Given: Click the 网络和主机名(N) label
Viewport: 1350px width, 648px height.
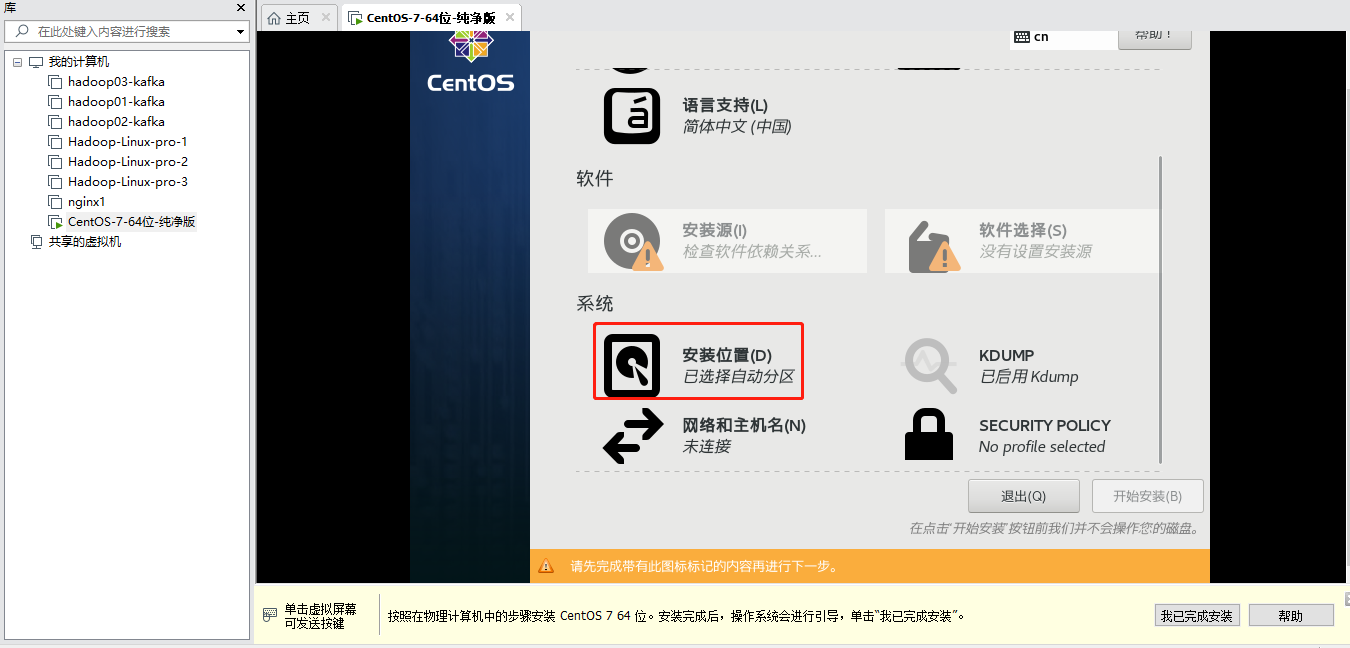Looking at the screenshot, I should click(744, 425).
